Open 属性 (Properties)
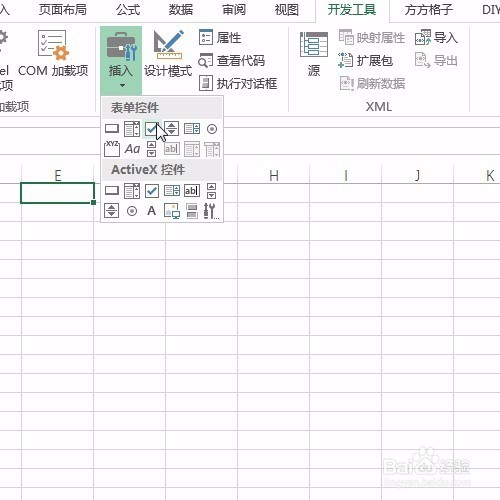 point(220,37)
